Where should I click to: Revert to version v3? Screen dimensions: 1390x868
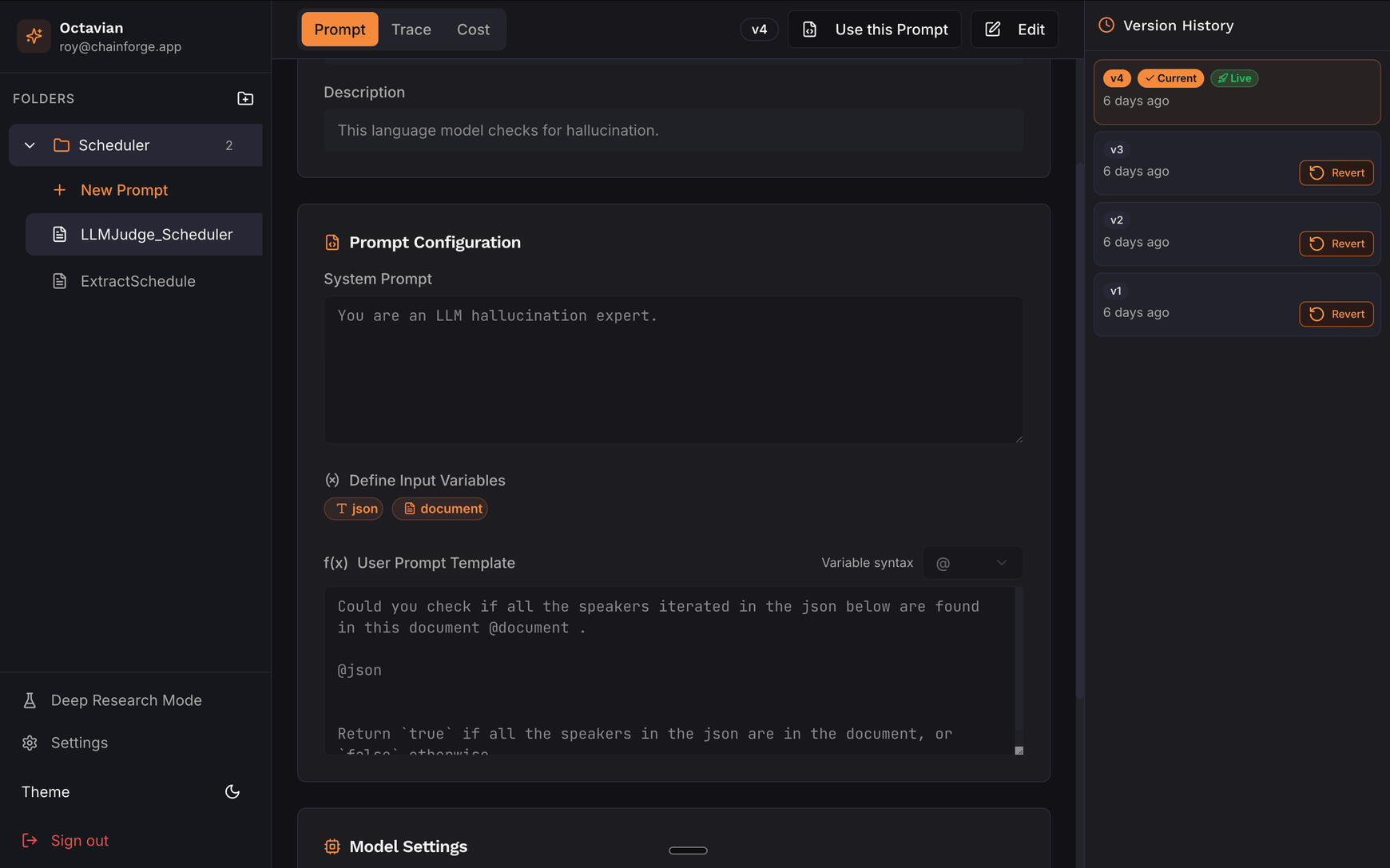tap(1336, 172)
